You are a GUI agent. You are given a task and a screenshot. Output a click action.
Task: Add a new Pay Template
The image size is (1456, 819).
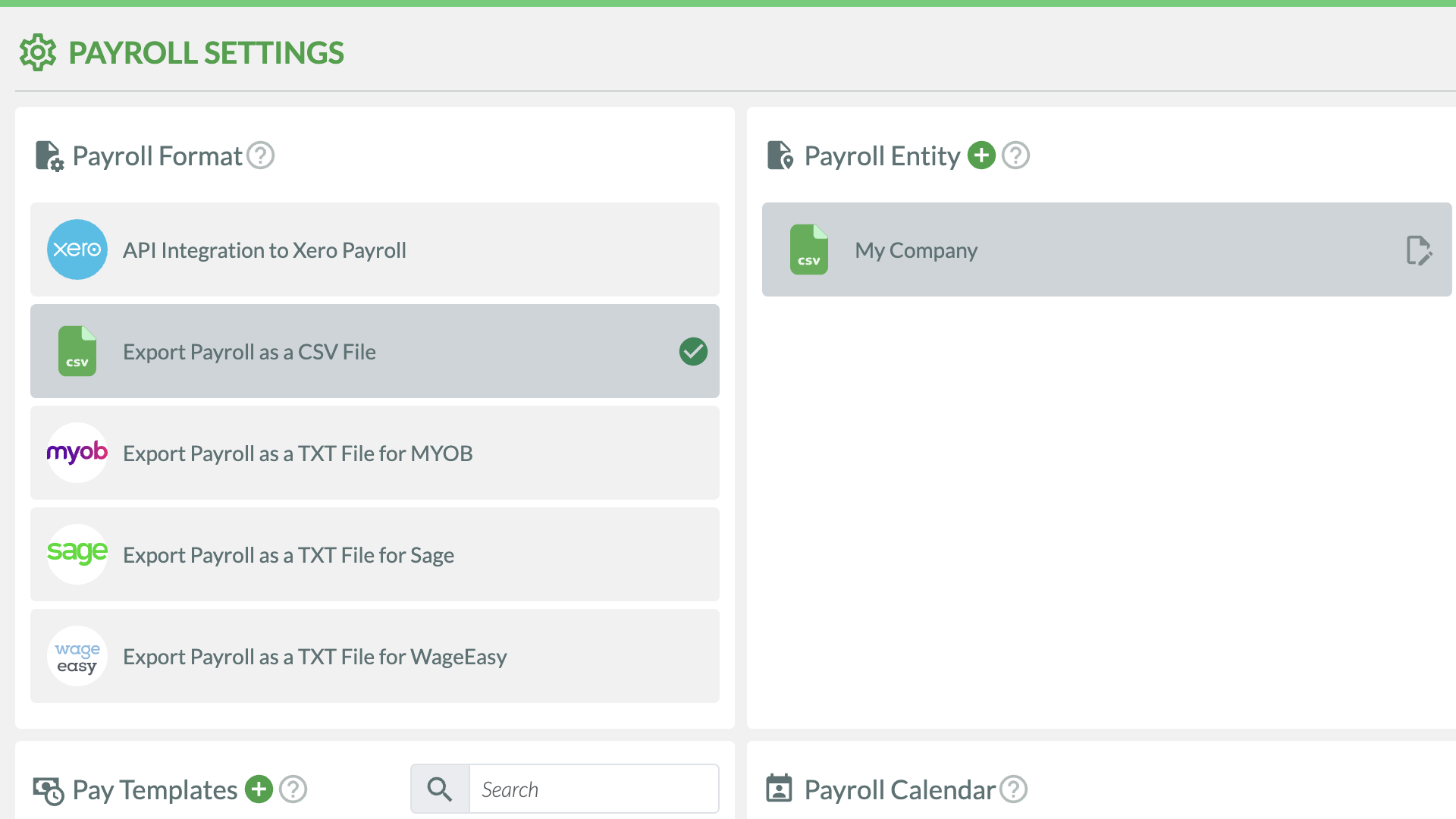pos(259,789)
